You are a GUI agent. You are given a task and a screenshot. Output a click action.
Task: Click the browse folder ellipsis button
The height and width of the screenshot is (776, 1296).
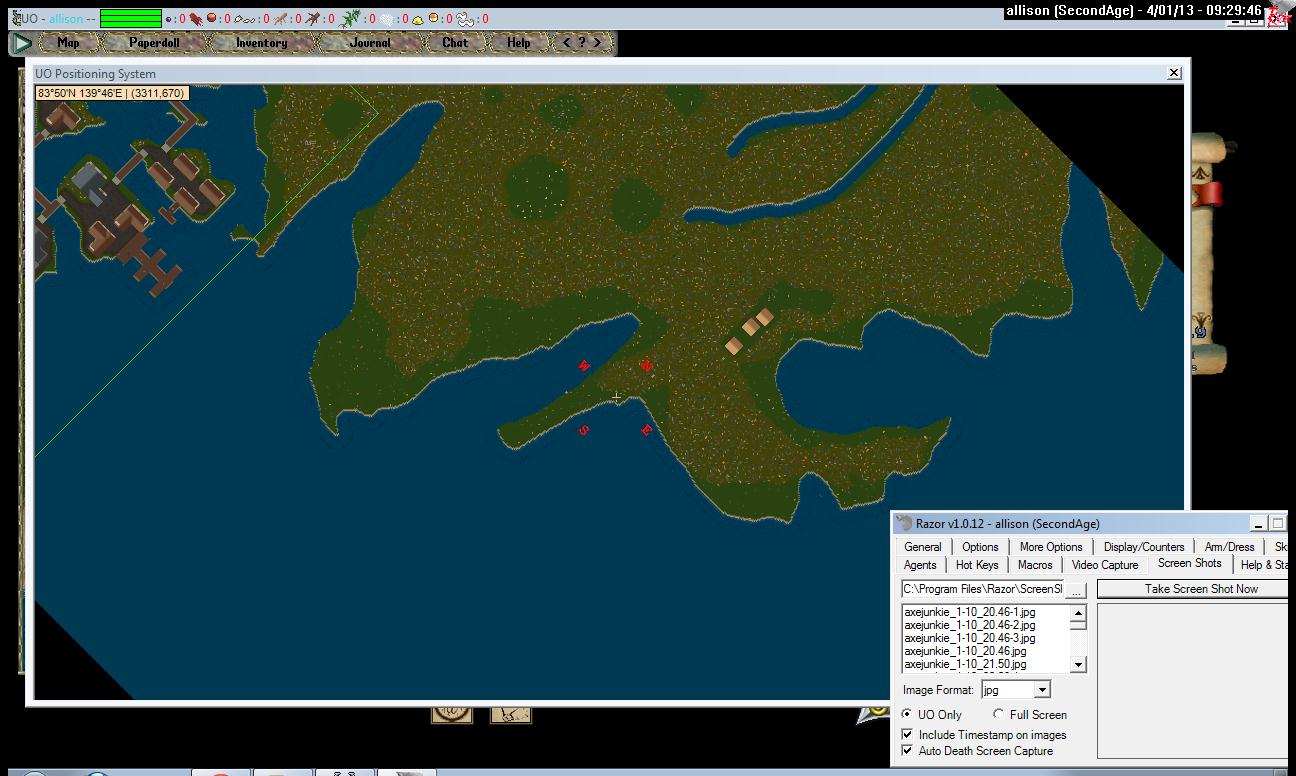click(1076, 590)
